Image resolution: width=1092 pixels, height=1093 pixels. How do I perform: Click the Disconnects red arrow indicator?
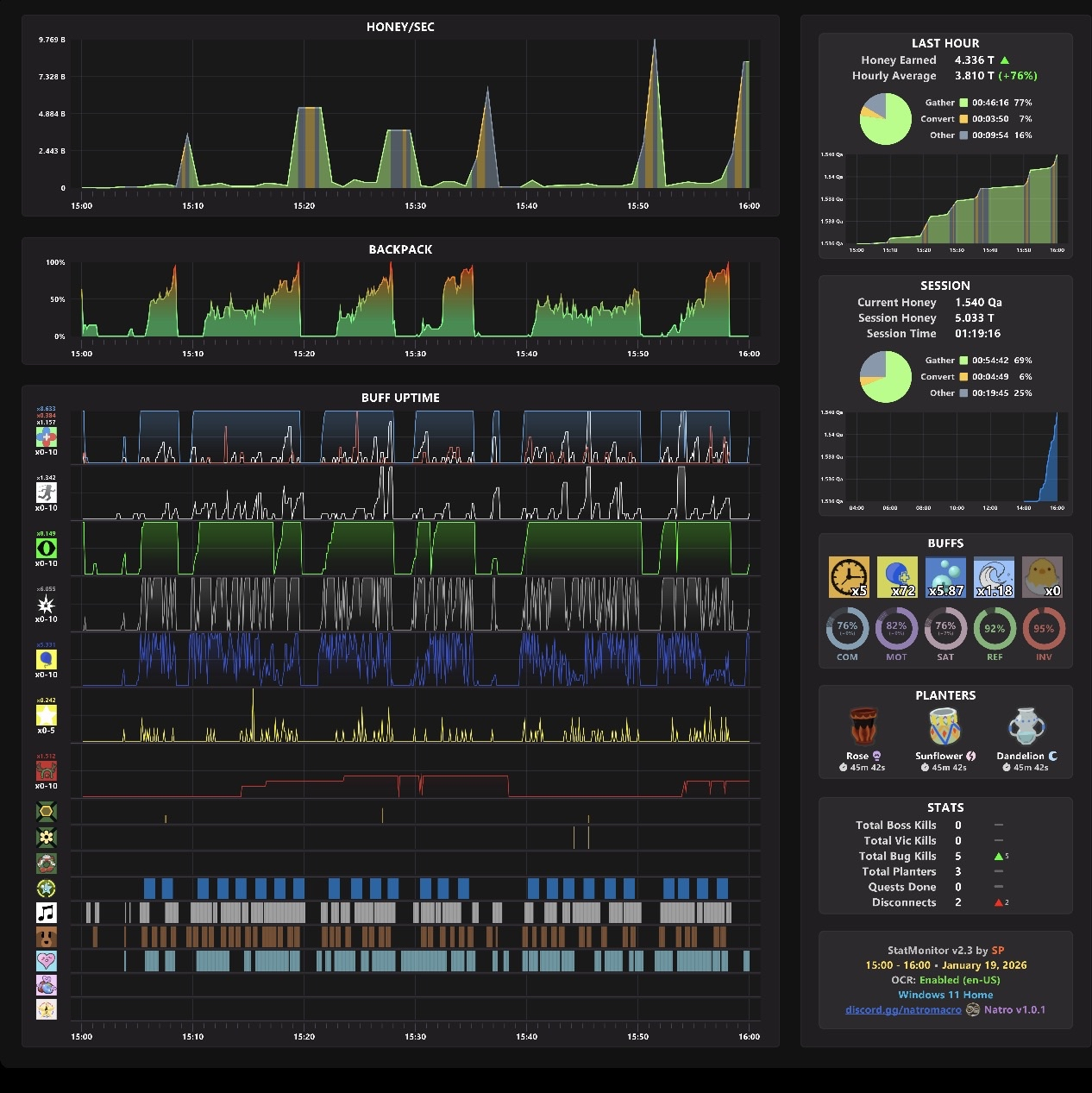point(999,903)
